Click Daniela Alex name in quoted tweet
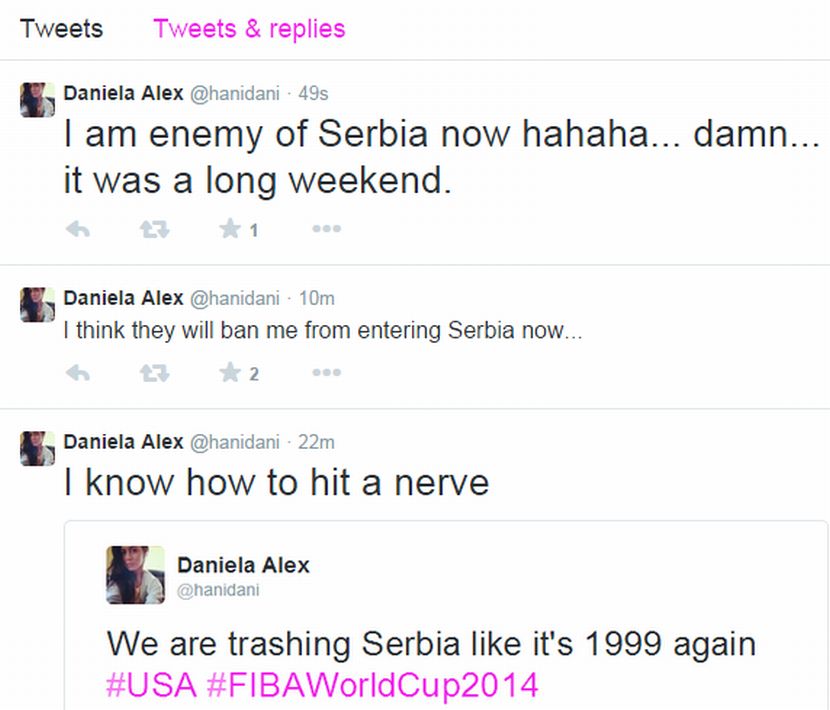The image size is (830, 710). point(243,565)
